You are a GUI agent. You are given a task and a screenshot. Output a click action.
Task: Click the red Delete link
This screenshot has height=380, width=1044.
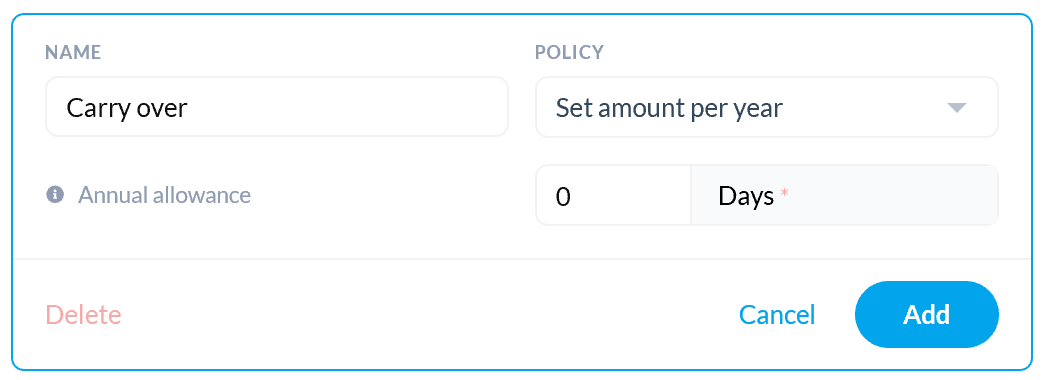[83, 315]
